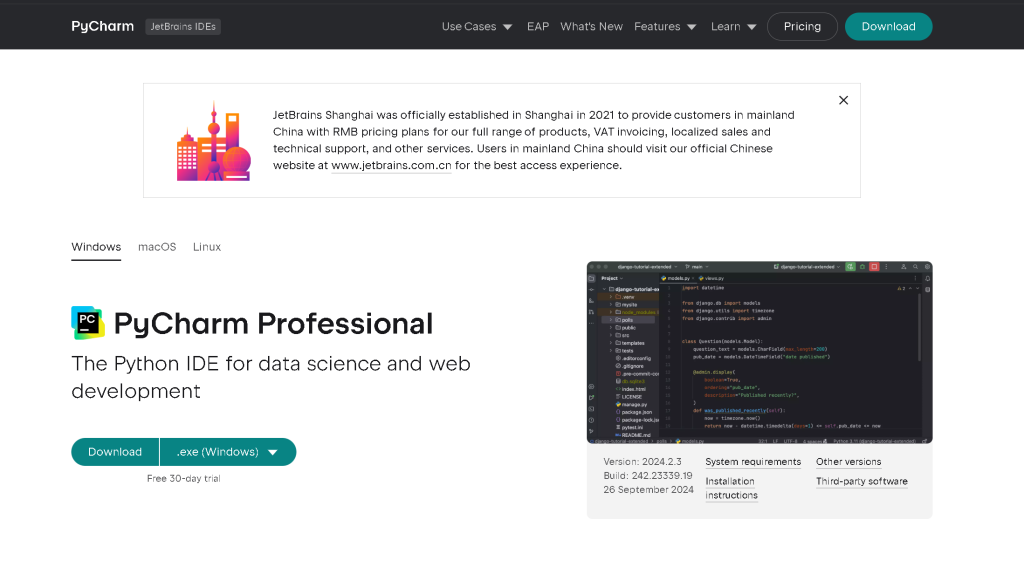
Task: Click the Pricing button
Action: [802, 27]
